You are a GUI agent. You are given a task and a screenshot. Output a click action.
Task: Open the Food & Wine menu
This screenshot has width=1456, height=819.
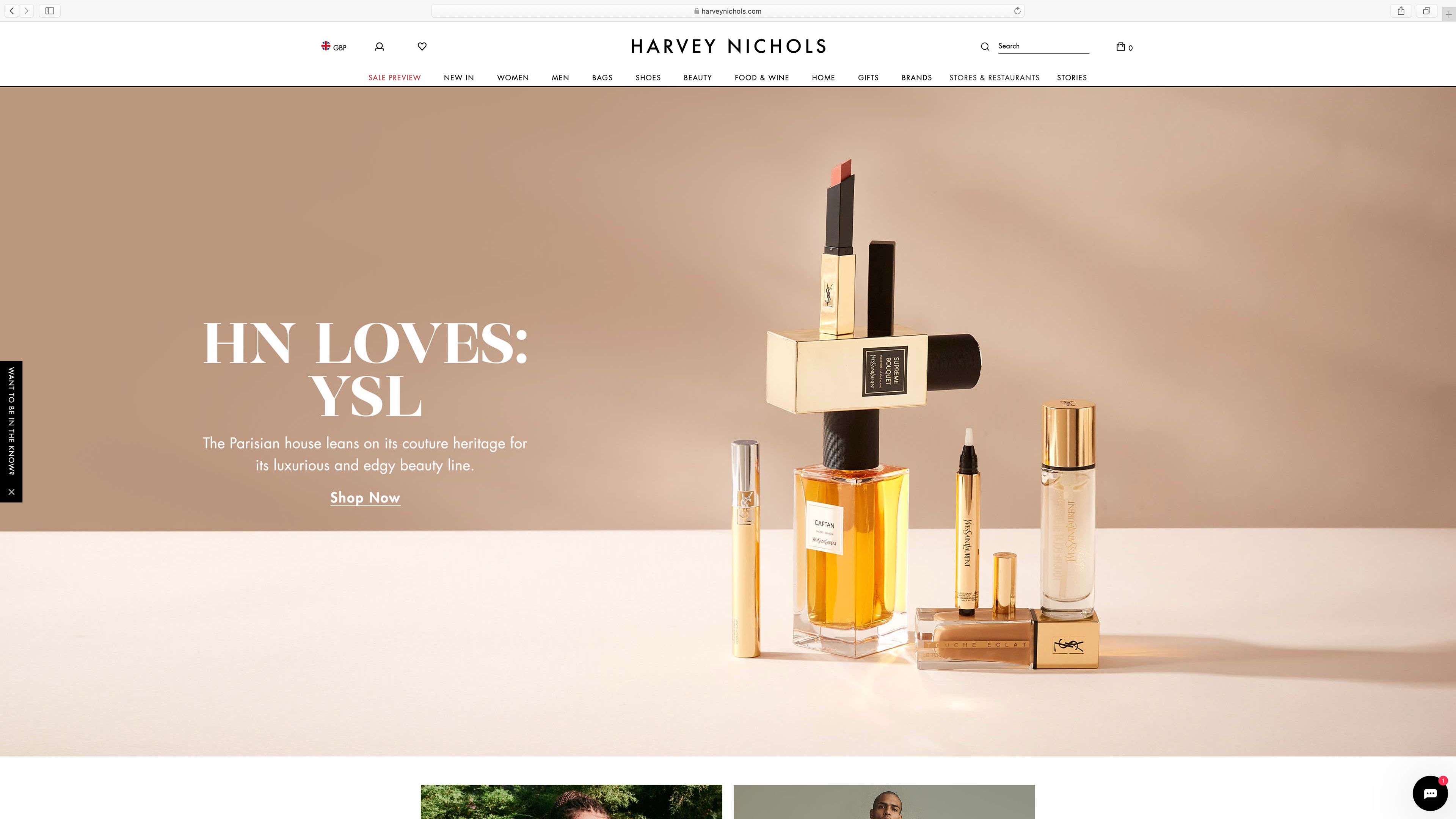pos(761,77)
